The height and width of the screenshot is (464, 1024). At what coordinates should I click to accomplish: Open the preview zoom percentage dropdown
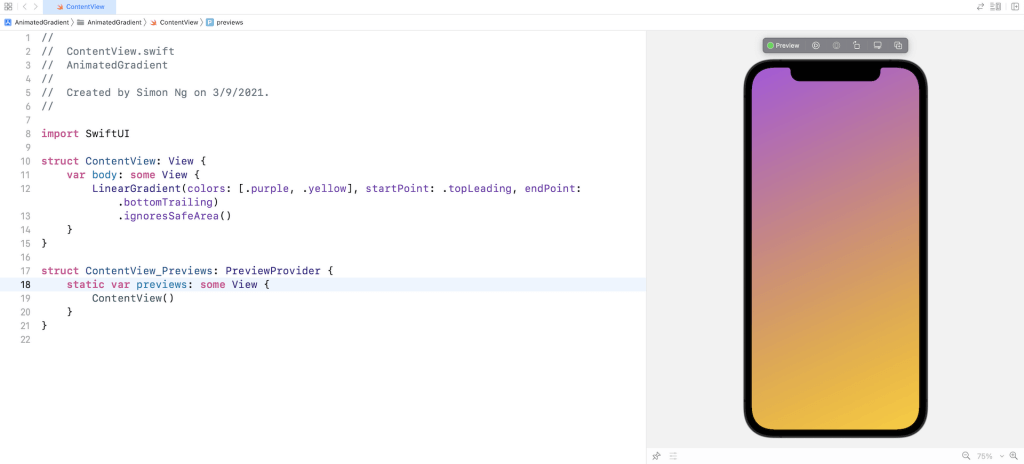(988, 456)
